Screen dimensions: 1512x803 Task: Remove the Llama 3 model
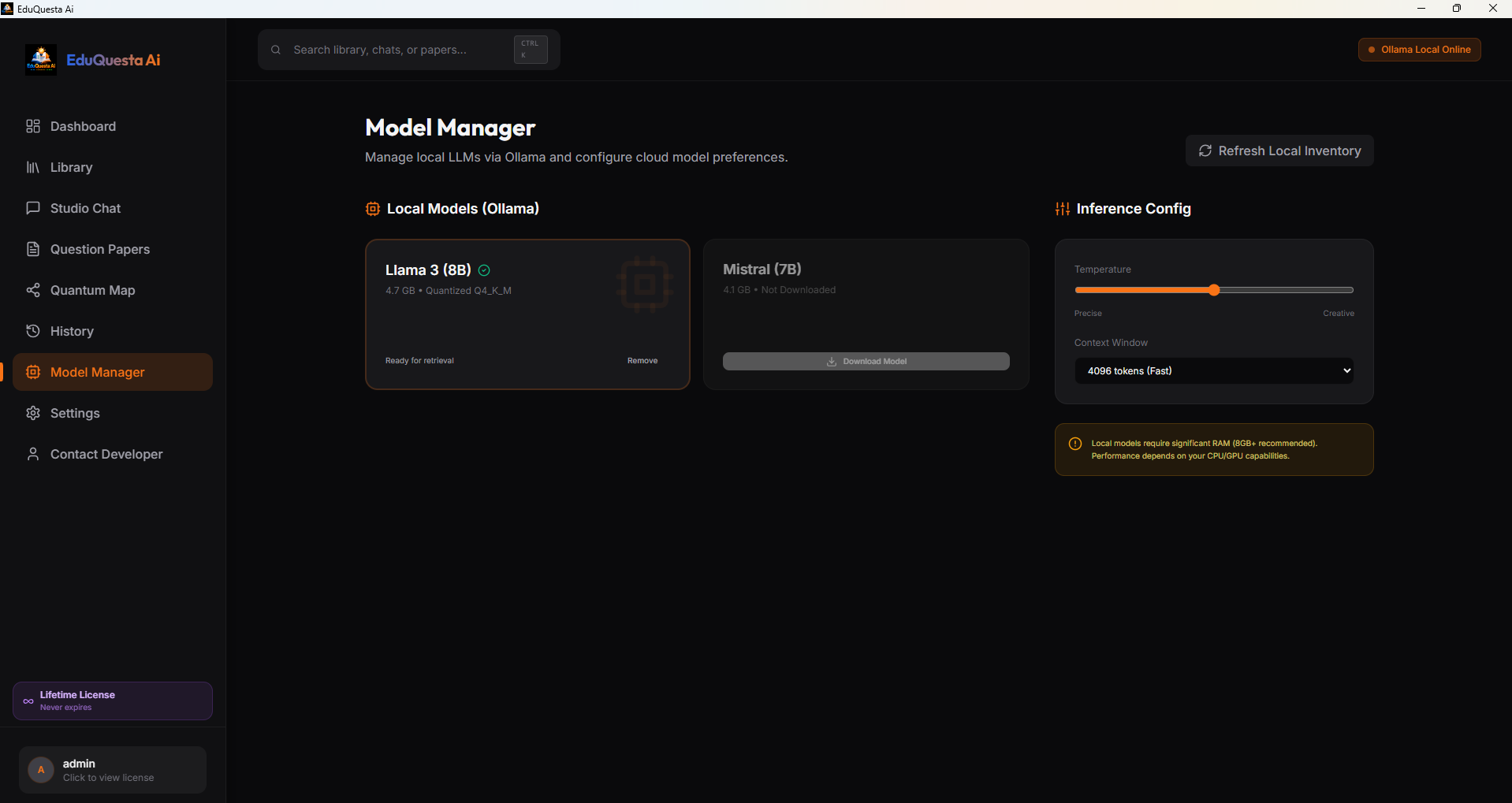(x=642, y=360)
